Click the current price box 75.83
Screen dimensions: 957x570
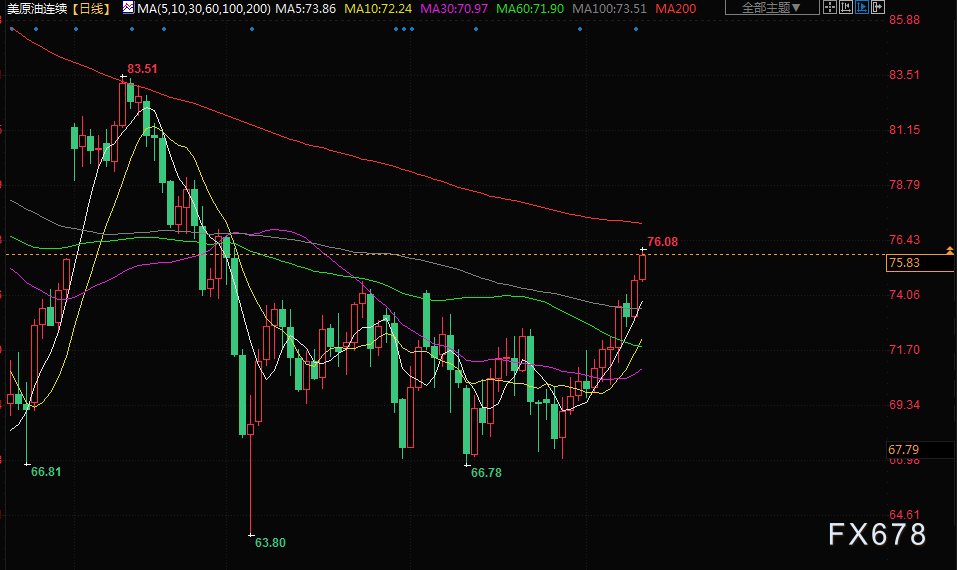(x=920, y=263)
